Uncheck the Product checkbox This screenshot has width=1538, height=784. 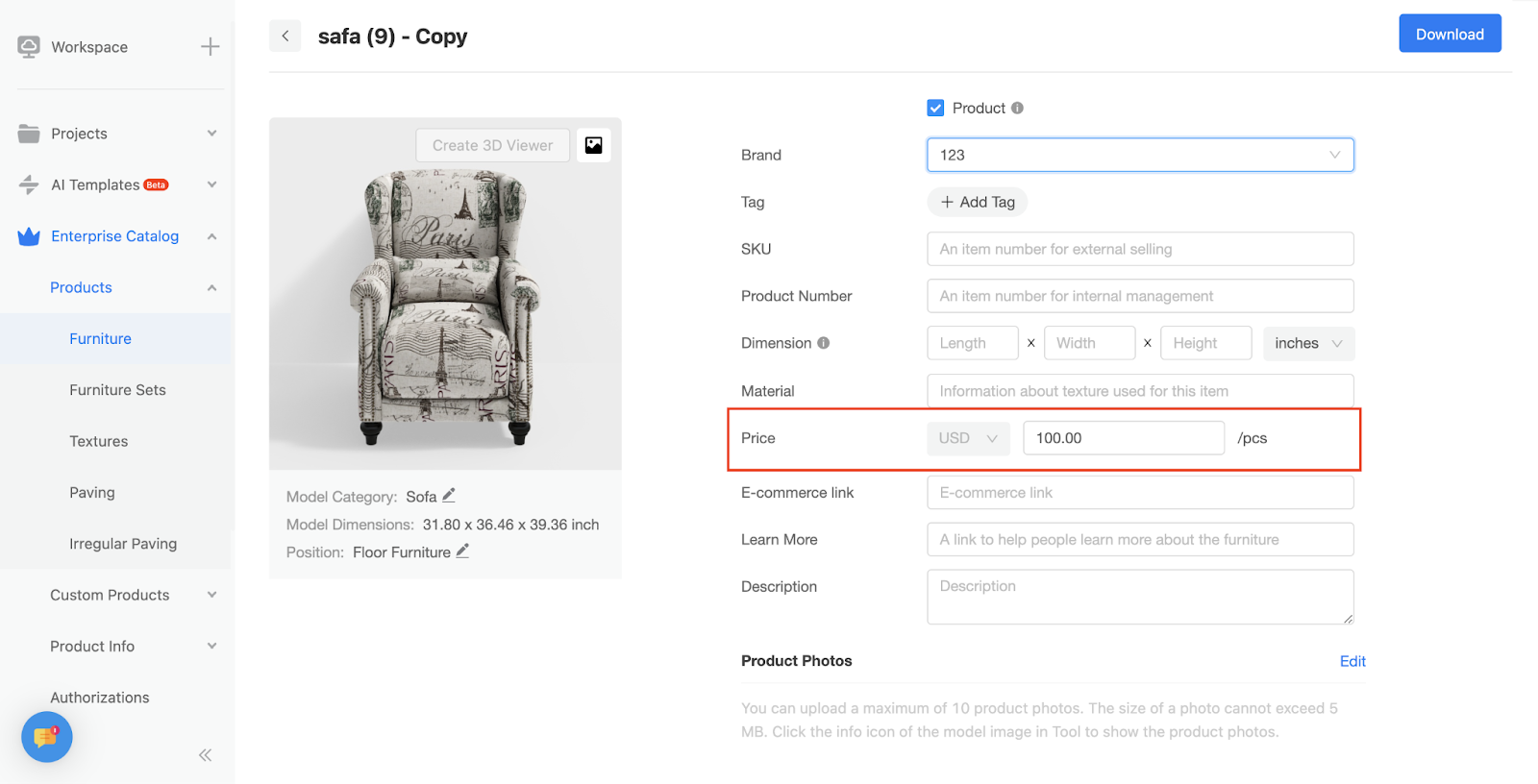[x=935, y=109]
